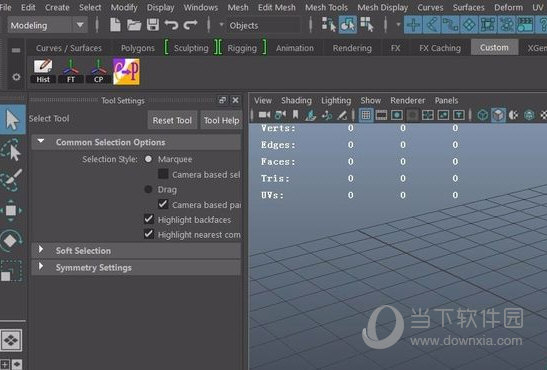Click the New Scene icon
Viewport: 547px width, 370px height.
115,25
